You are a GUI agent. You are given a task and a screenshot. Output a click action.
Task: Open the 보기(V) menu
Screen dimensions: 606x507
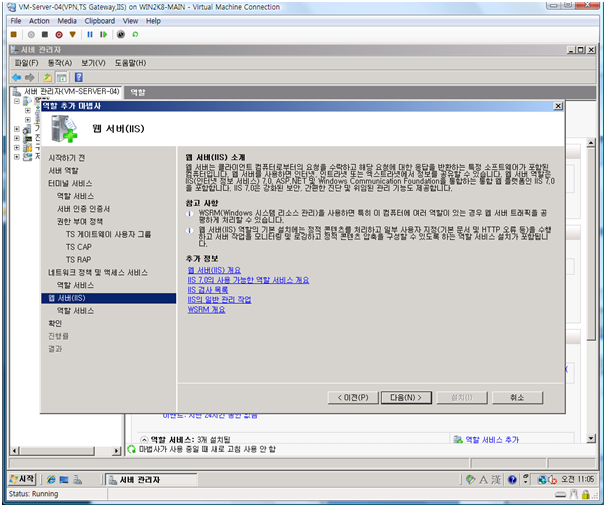click(93, 63)
